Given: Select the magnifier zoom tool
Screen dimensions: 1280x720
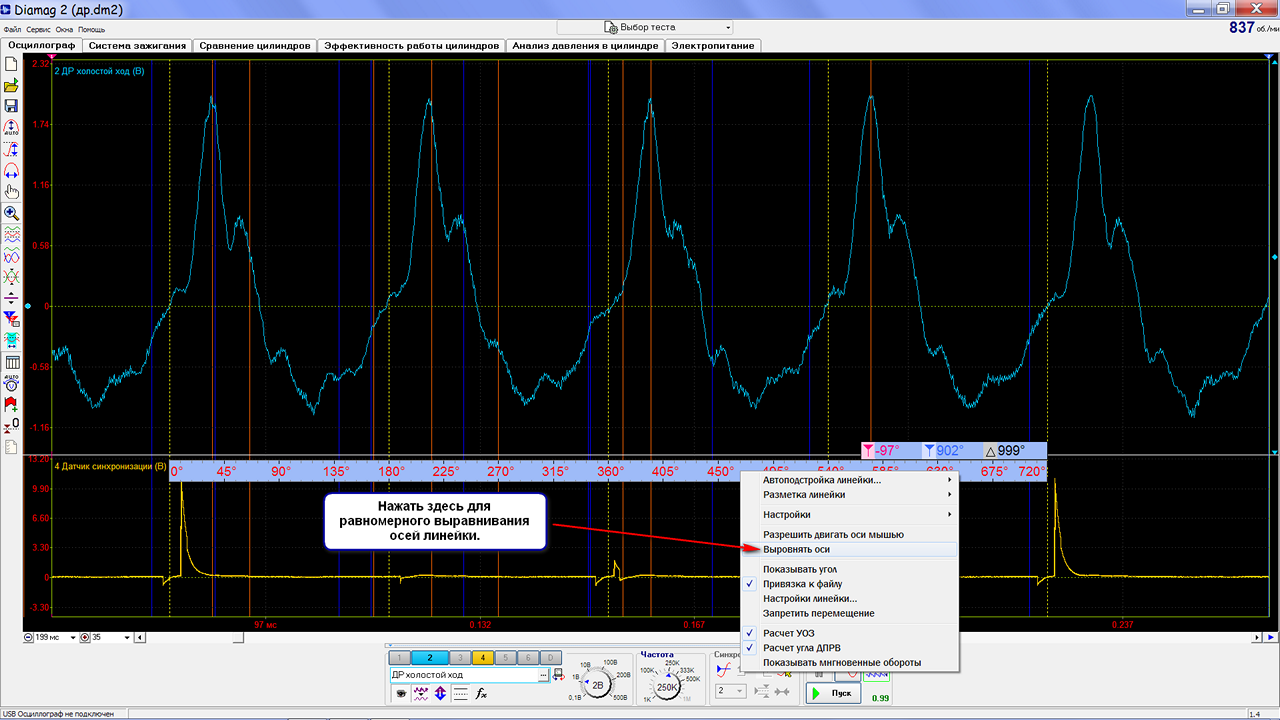Looking at the screenshot, I should 11,213.
